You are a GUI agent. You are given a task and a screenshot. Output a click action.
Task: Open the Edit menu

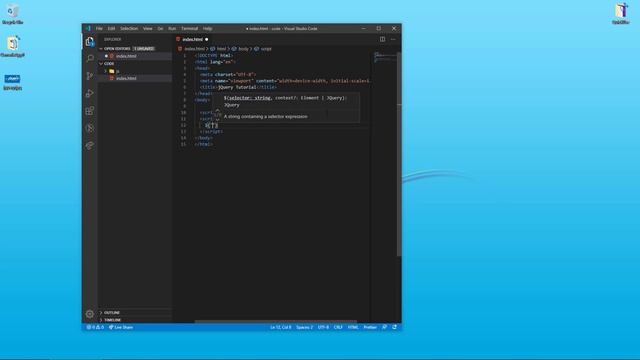111,29
